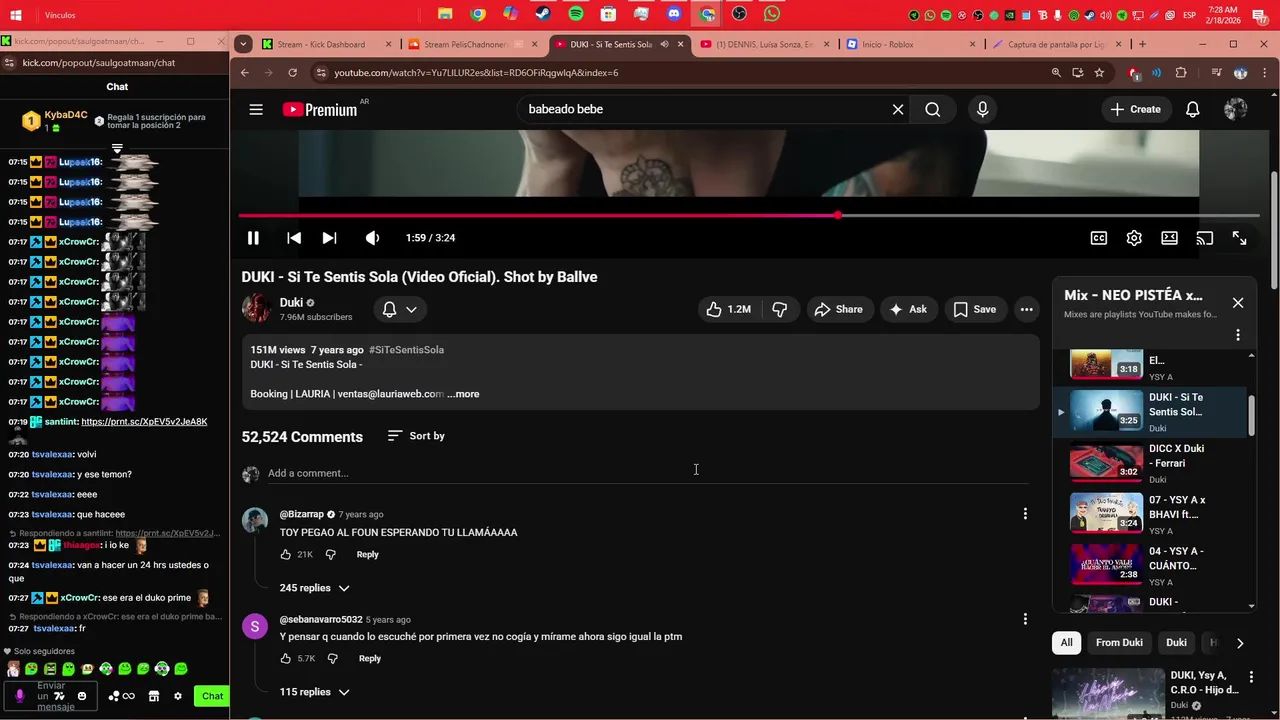Expand description with '...more'
The height and width of the screenshot is (720, 1280).
(463, 394)
